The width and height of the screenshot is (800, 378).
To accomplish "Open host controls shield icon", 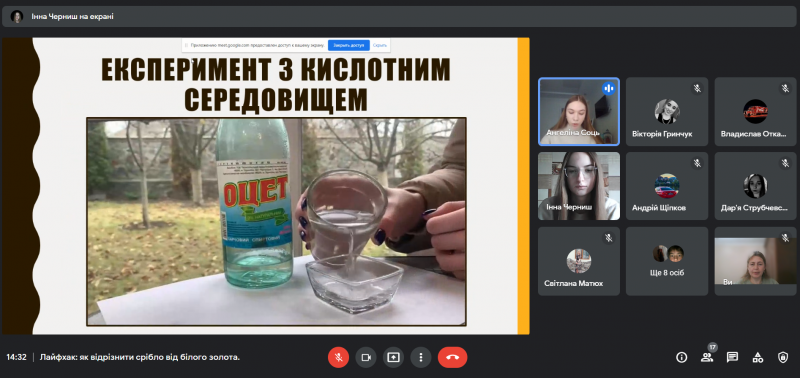I will [x=783, y=358].
